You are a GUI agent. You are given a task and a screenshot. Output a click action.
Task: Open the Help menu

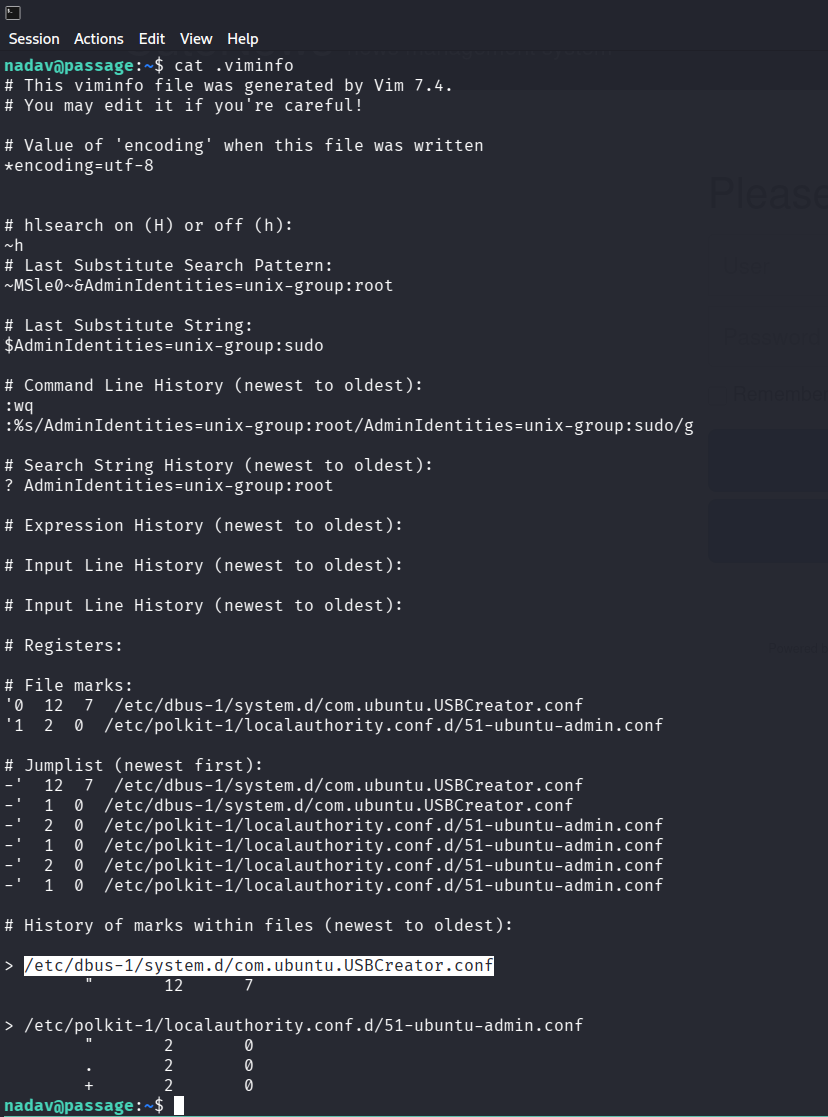(243, 39)
